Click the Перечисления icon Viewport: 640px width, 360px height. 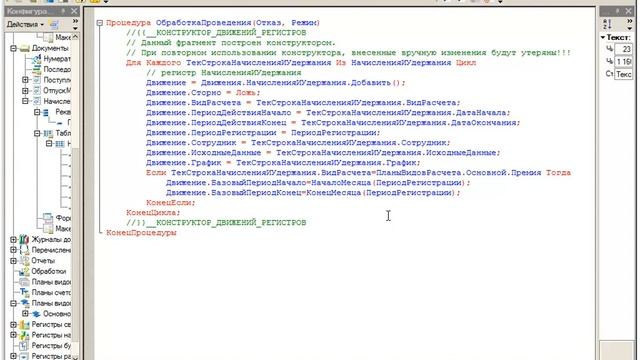24,250
